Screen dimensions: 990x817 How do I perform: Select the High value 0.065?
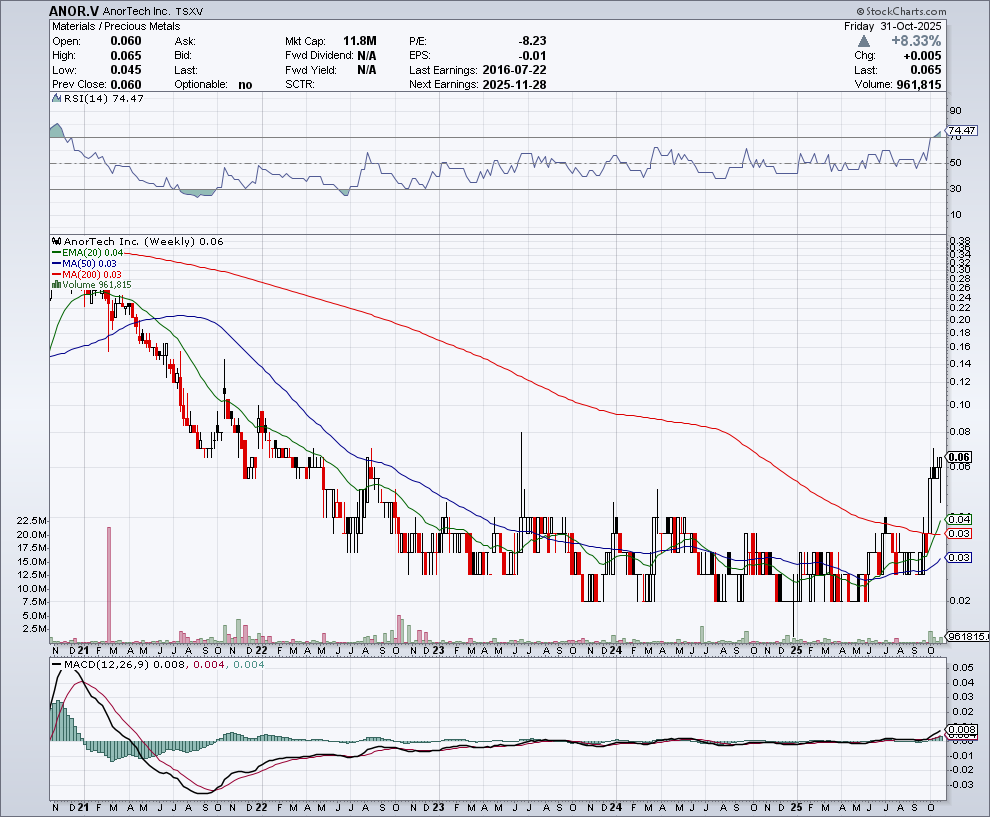click(126, 56)
